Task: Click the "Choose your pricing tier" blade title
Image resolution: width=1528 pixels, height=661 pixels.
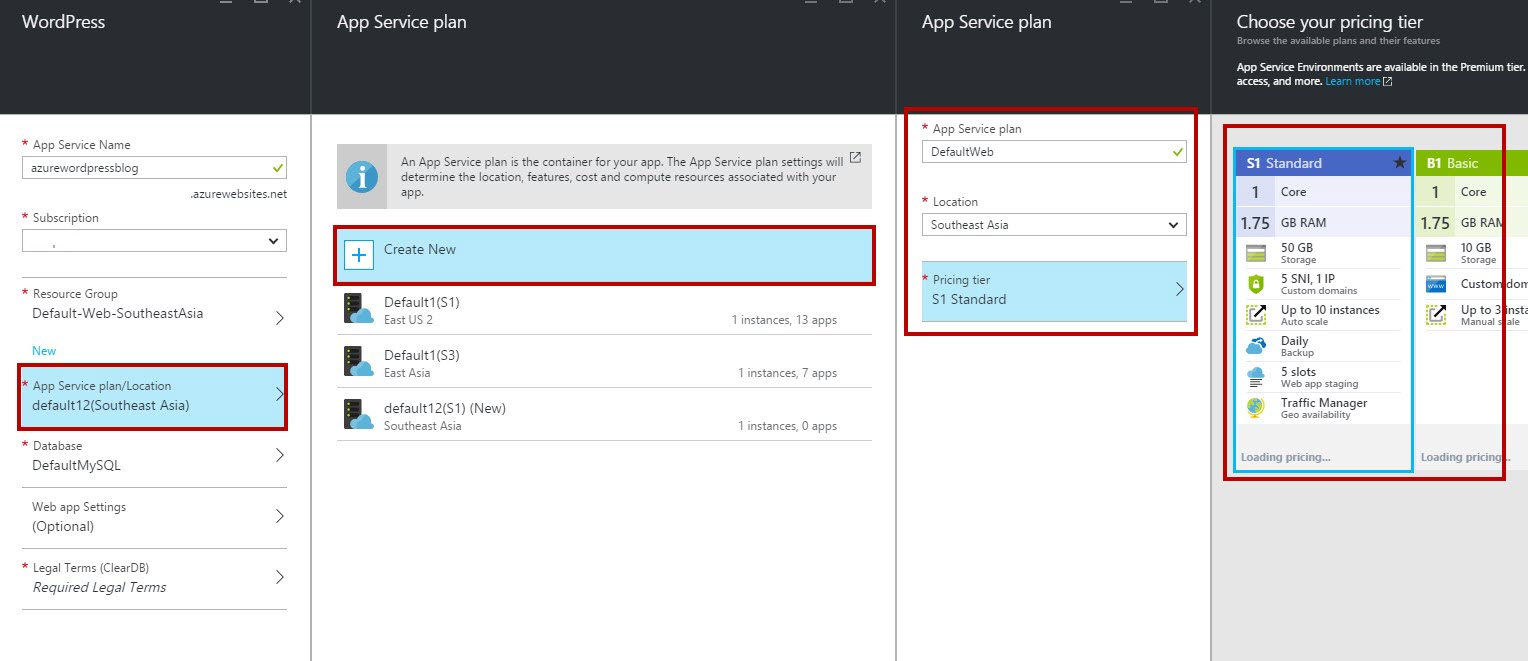Action: pyautogui.click(x=1329, y=22)
